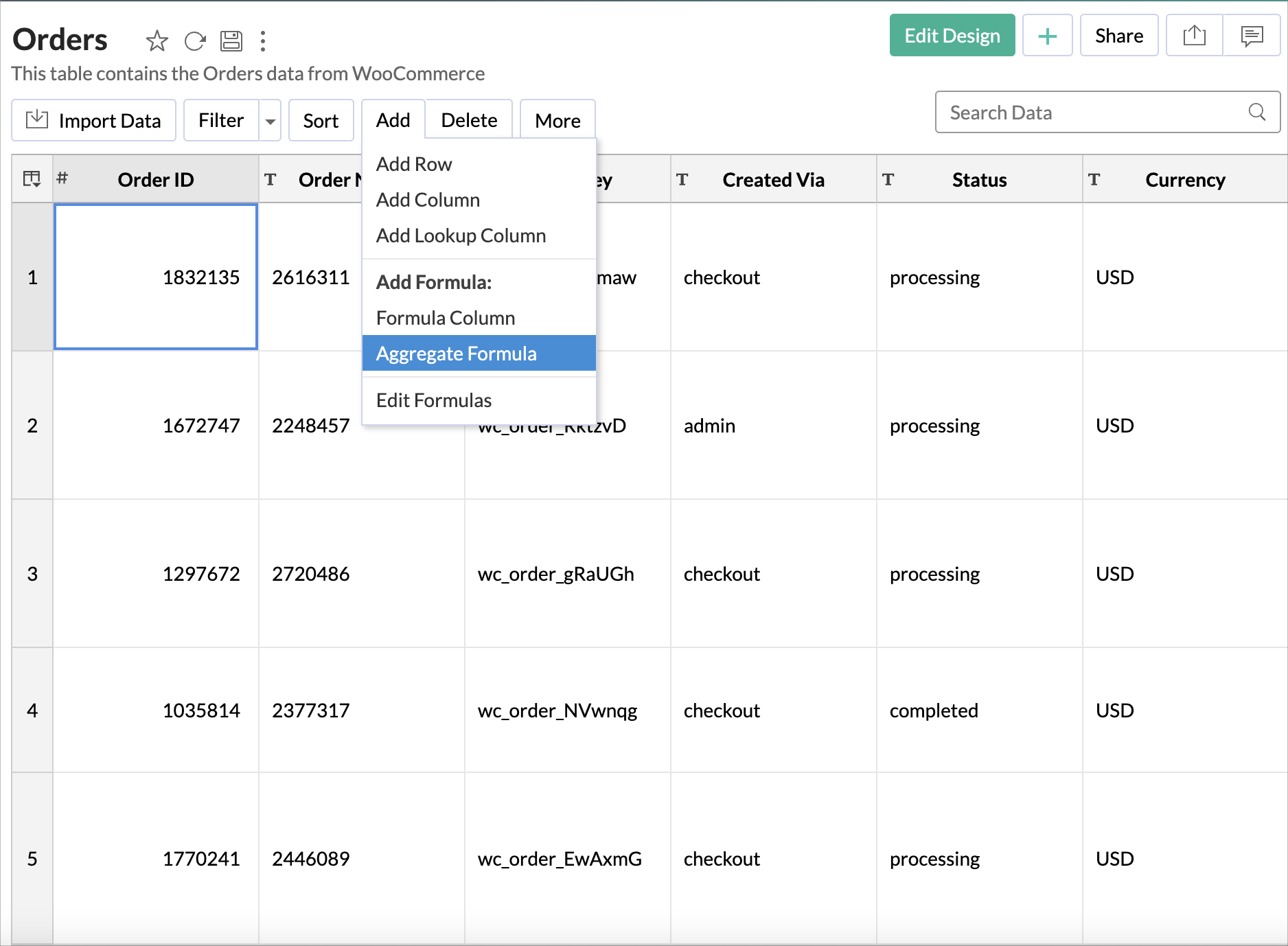
Task: Open the export icon near Share
Action: click(x=1193, y=35)
